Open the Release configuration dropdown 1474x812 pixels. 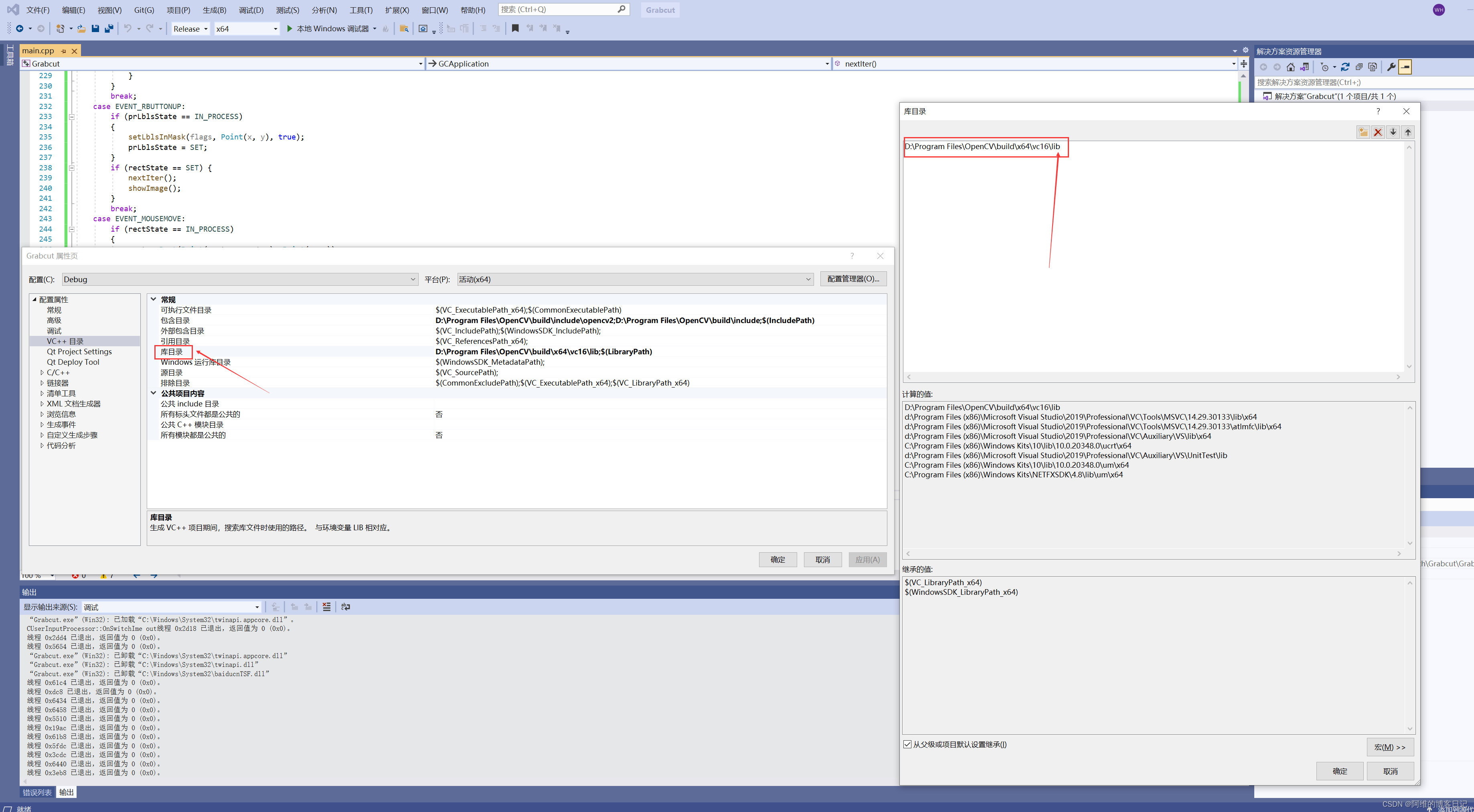pos(190,28)
